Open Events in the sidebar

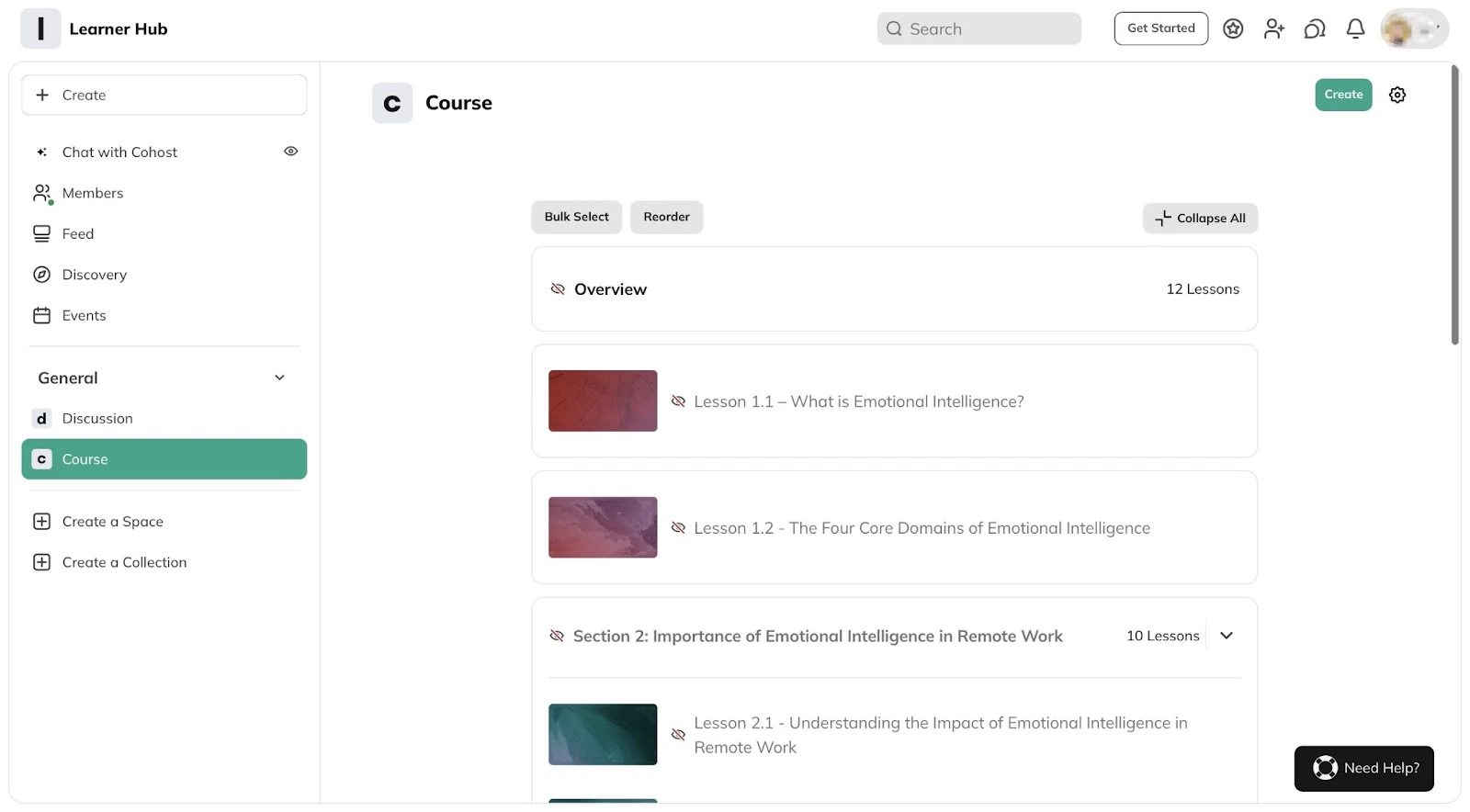pos(164,315)
